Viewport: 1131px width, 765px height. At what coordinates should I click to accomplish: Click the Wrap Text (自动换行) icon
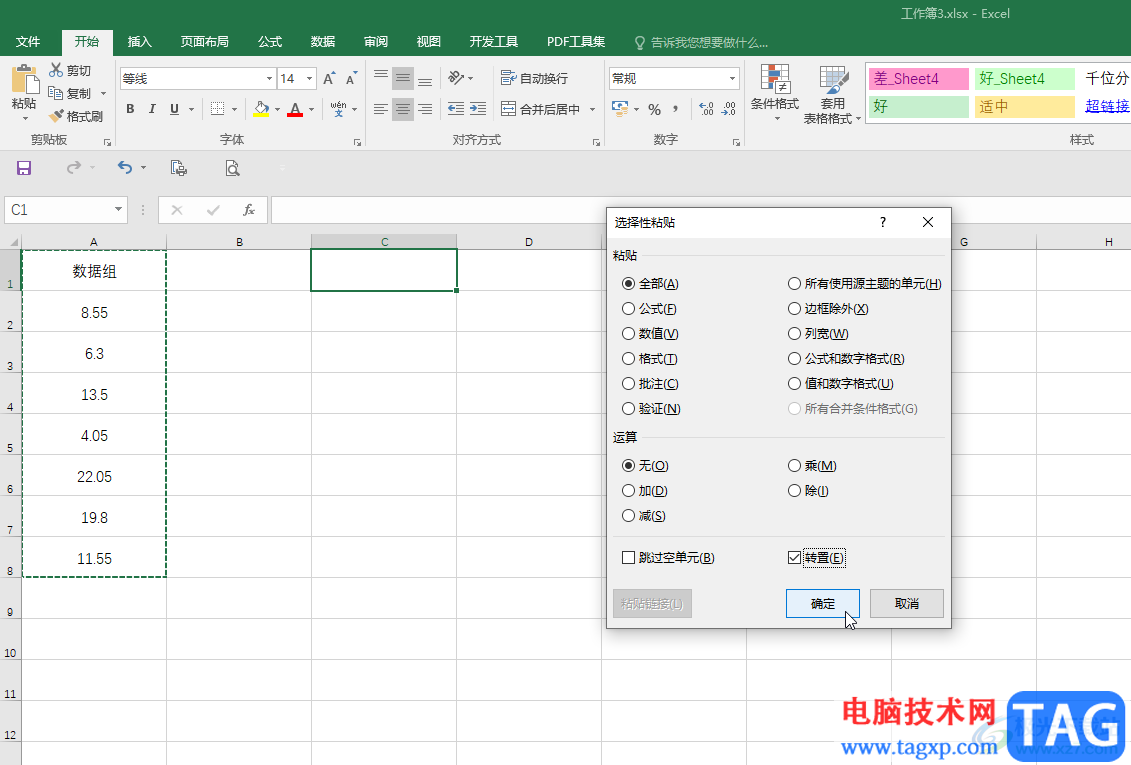coord(534,78)
